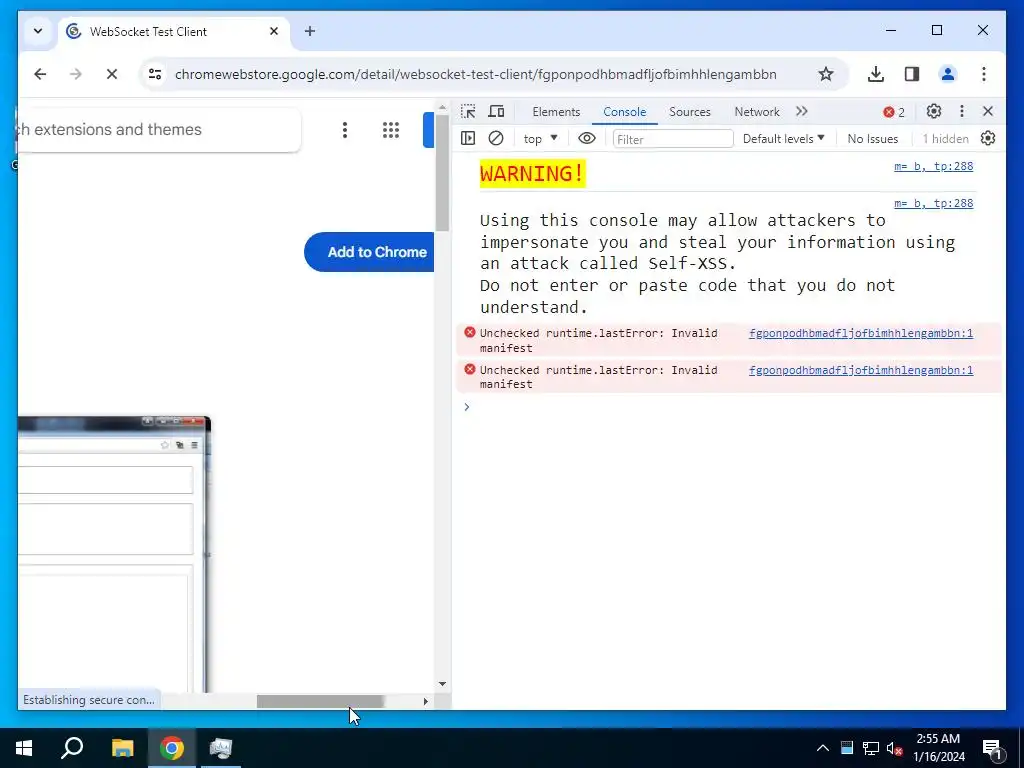
Task: Click the Chrome taskbar icon
Action: tap(172, 748)
